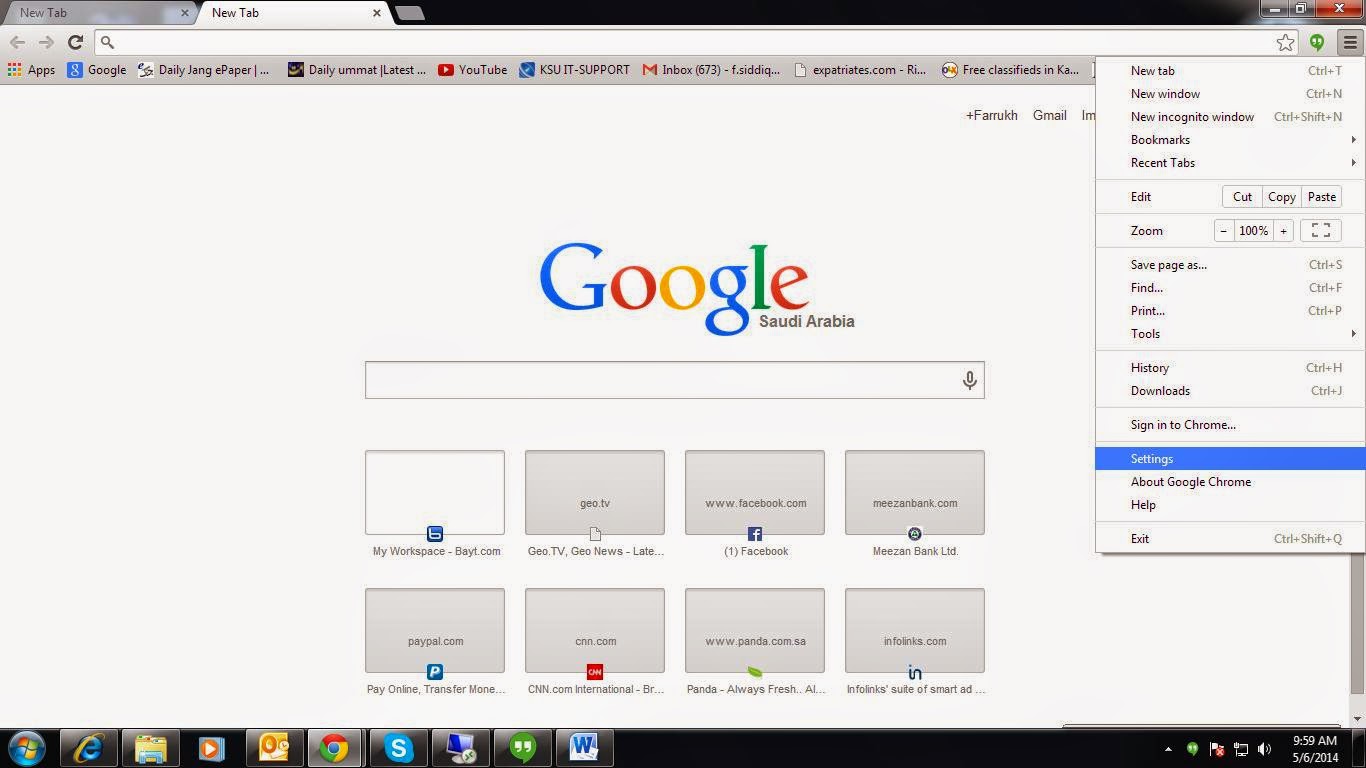Open the Gmail link
The height and width of the screenshot is (768, 1366).
[x=1049, y=115]
